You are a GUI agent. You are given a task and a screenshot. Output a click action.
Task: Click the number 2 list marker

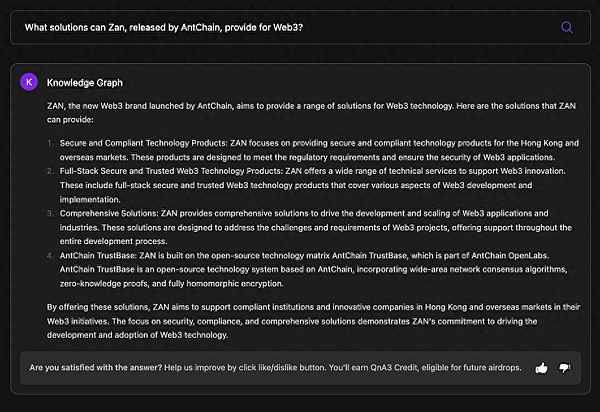[50, 171]
